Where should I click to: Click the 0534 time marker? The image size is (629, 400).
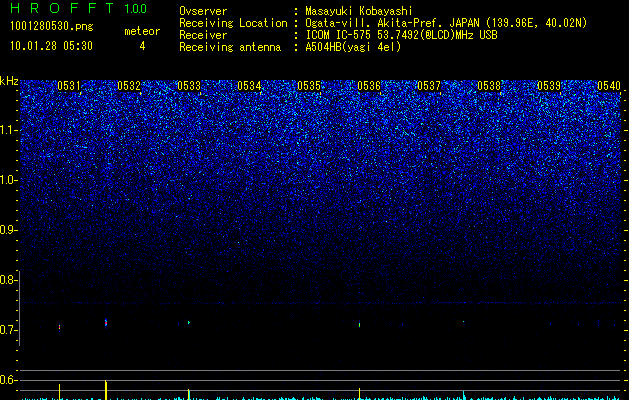tap(249, 86)
